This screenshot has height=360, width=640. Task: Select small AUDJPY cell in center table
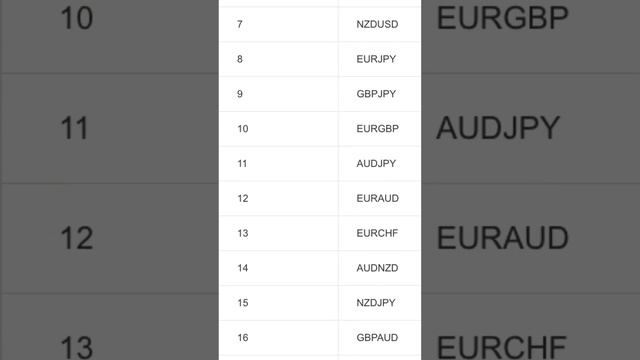(x=376, y=164)
